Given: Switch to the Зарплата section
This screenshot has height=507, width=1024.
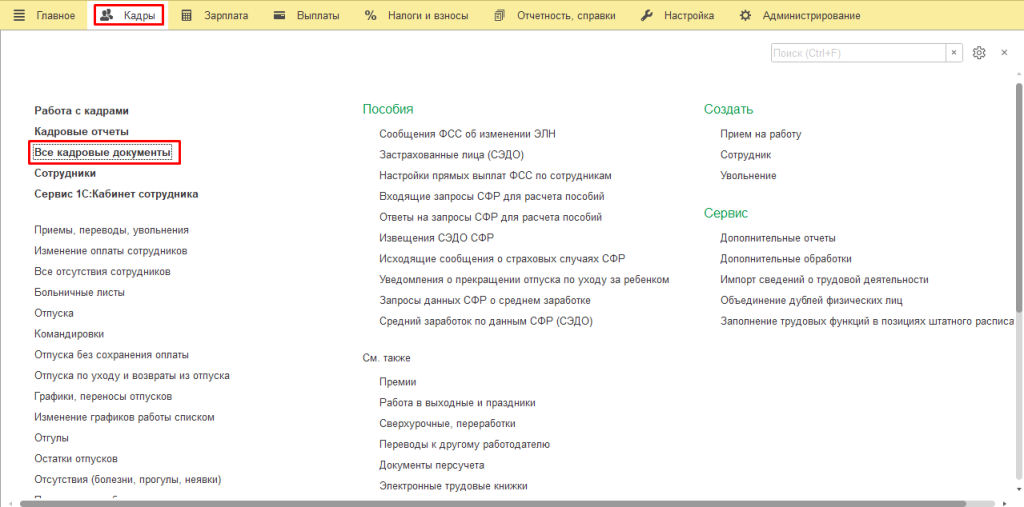Looking at the screenshot, I should point(226,15).
